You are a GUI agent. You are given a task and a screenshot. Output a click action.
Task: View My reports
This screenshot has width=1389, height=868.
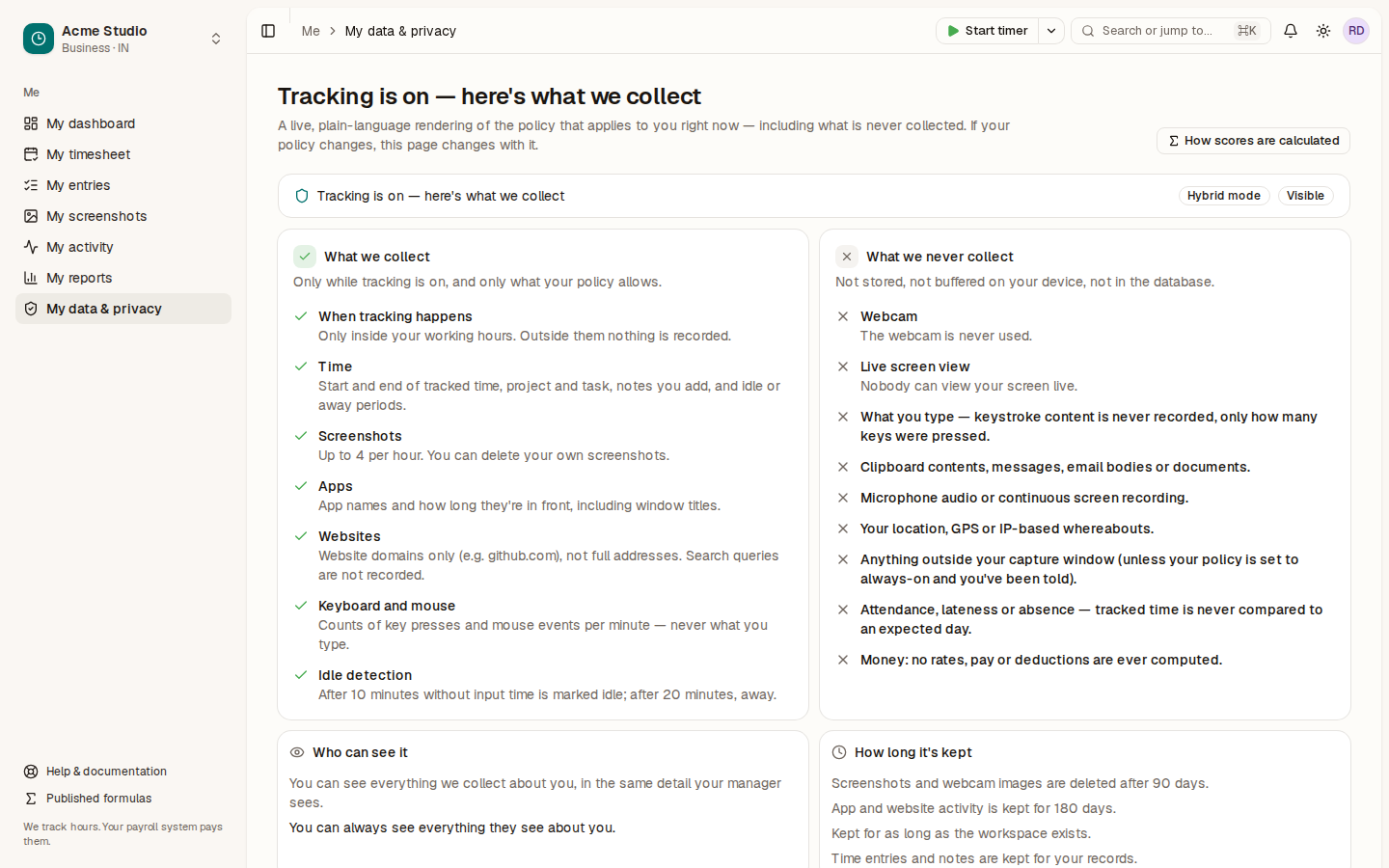(x=123, y=278)
